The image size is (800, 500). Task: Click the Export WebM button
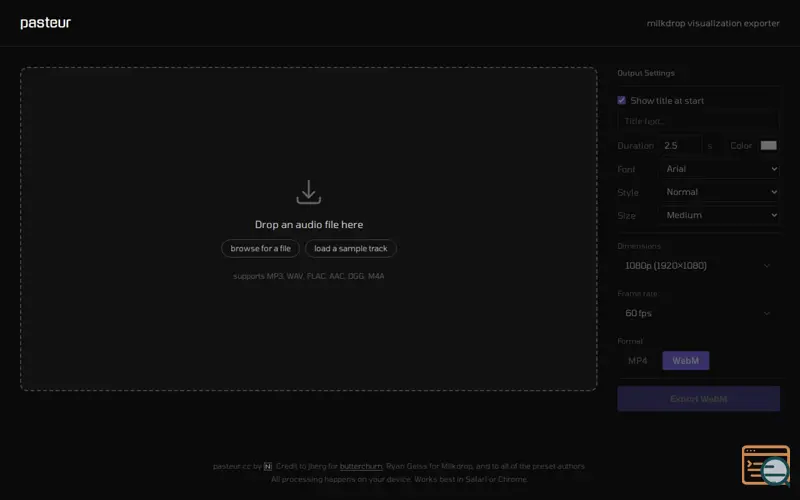[x=698, y=398]
